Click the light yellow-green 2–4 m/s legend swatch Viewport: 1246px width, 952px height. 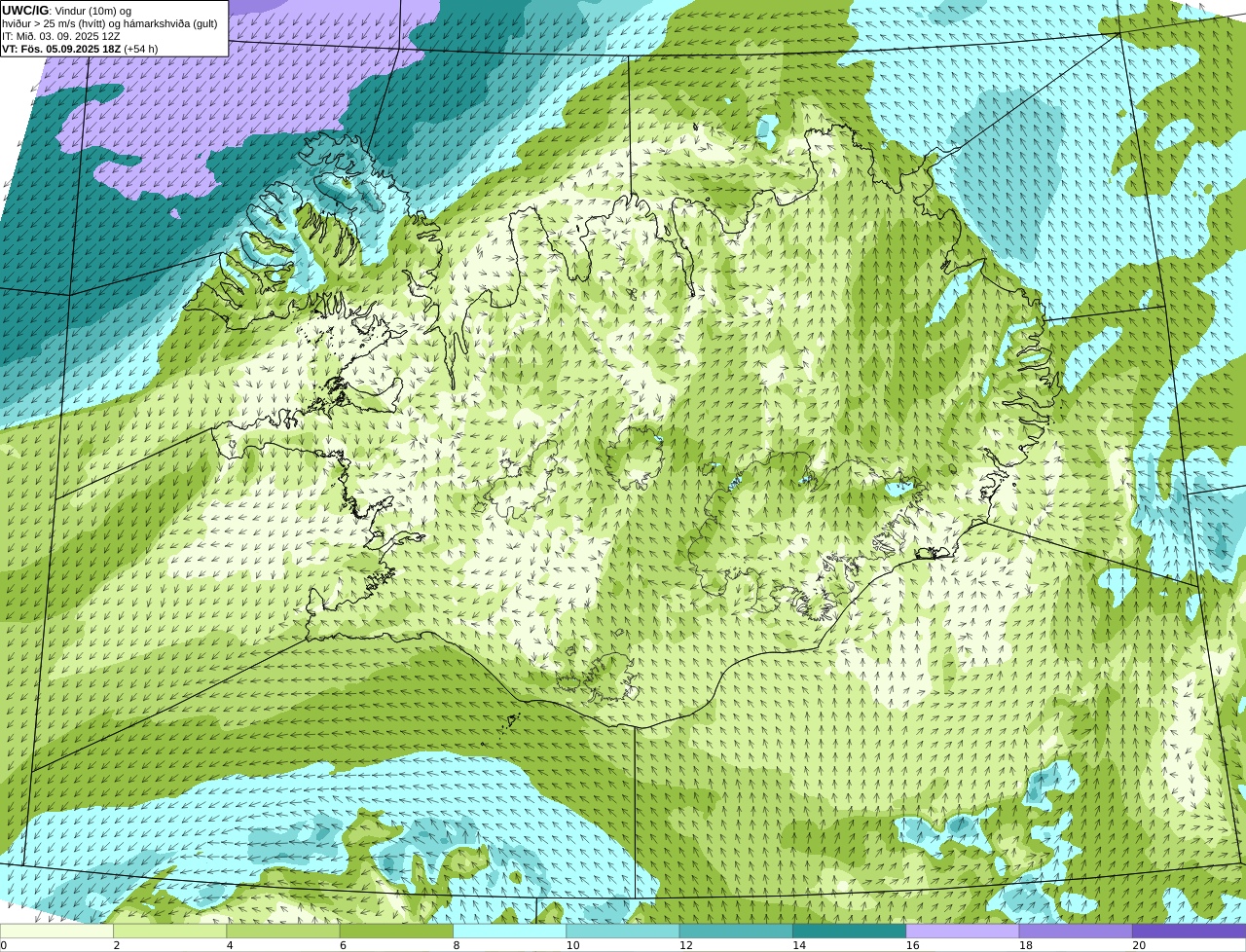169,931
